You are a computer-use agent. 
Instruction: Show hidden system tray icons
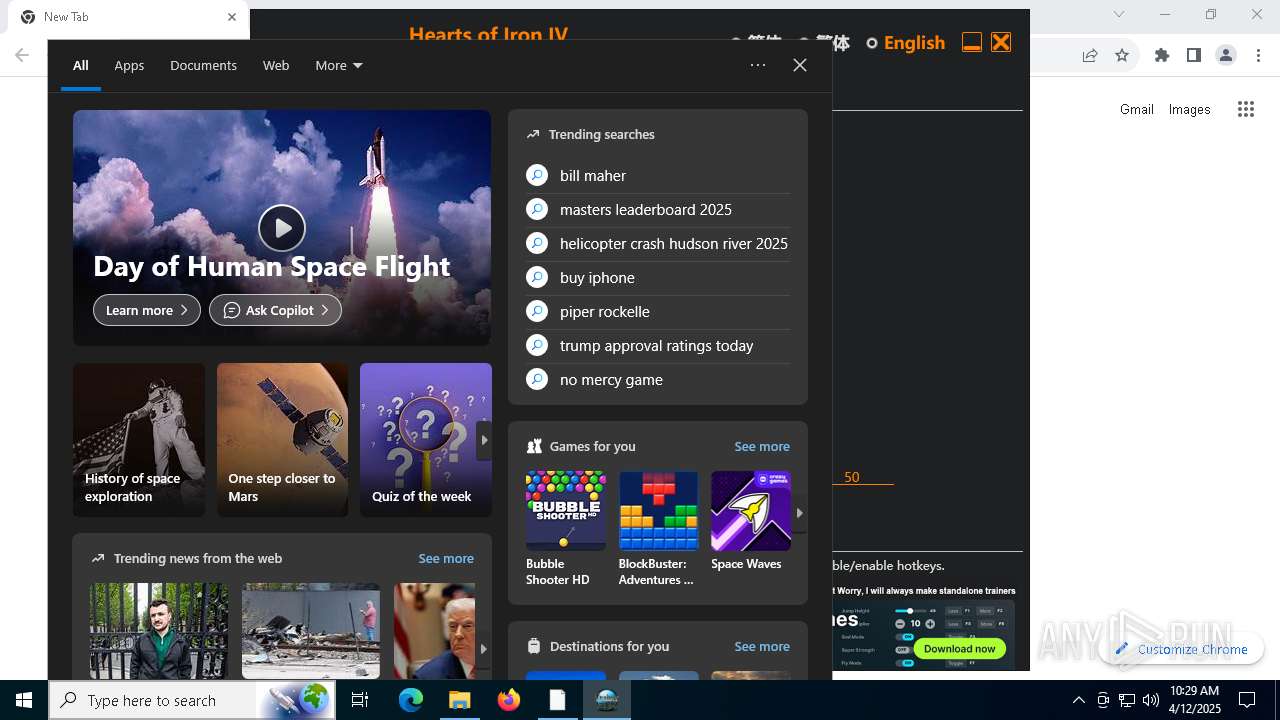click(1078, 700)
